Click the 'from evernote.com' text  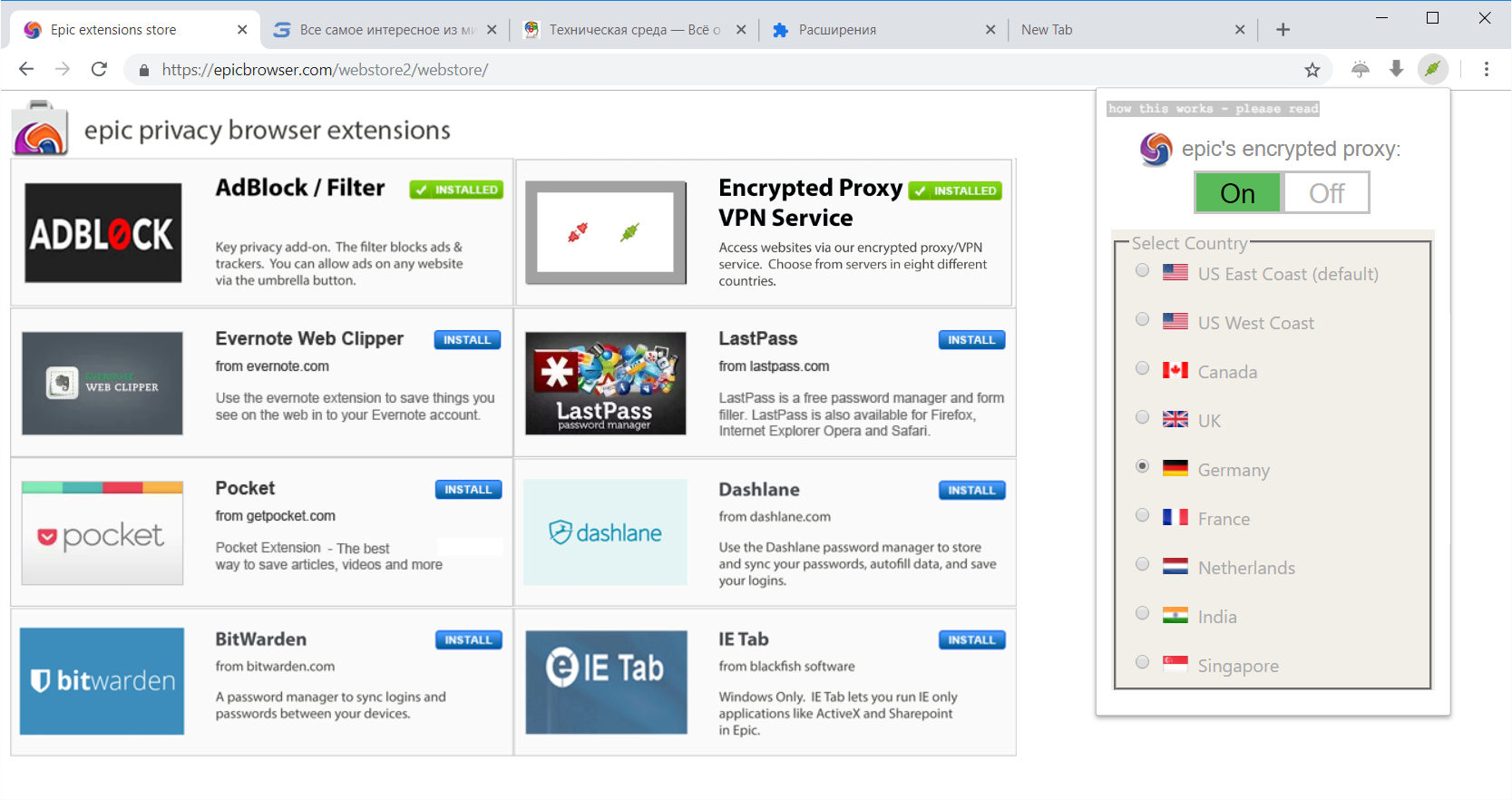pyautogui.click(x=272, y=366)
